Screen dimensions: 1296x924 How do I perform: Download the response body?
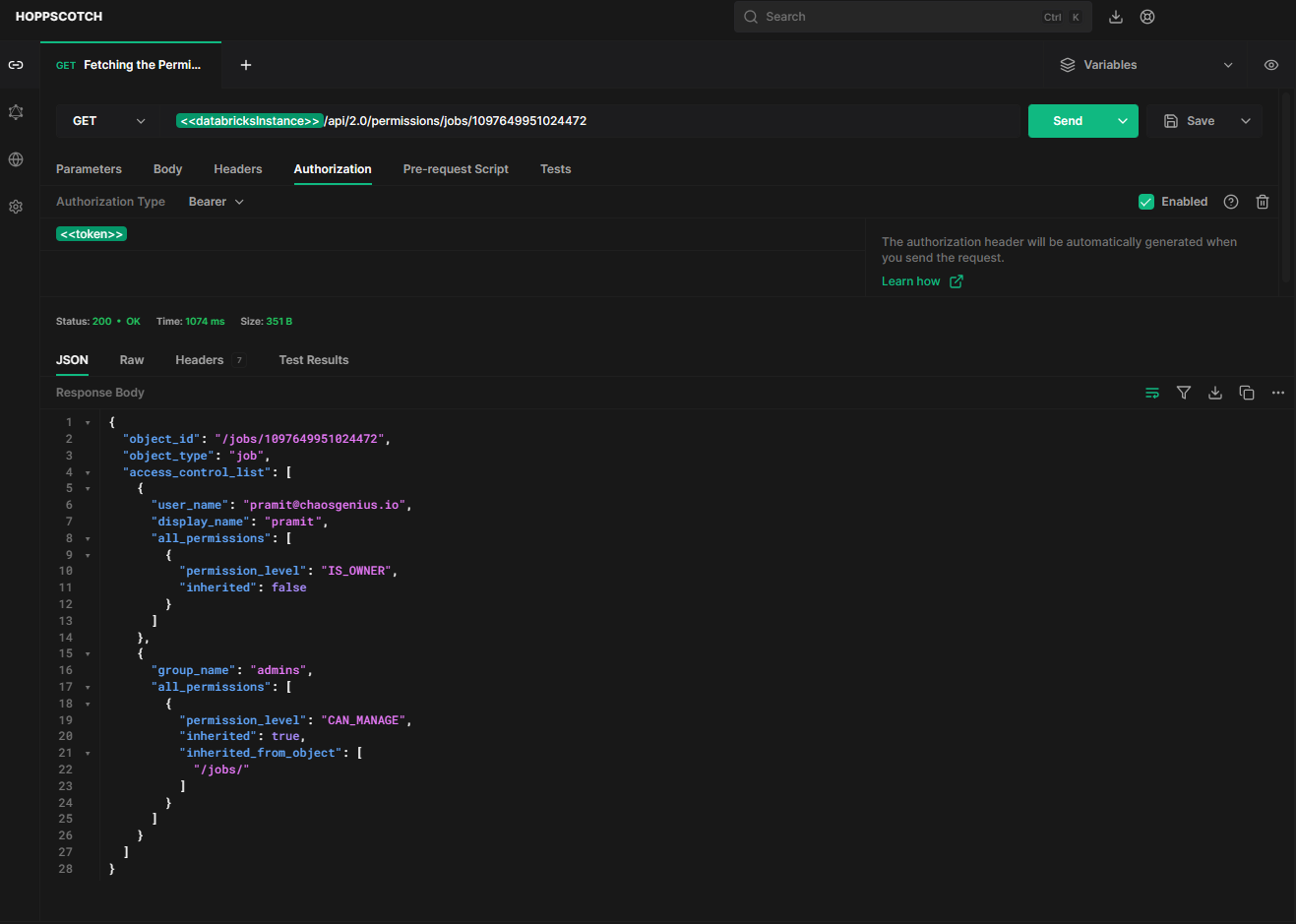point(1215,392)
